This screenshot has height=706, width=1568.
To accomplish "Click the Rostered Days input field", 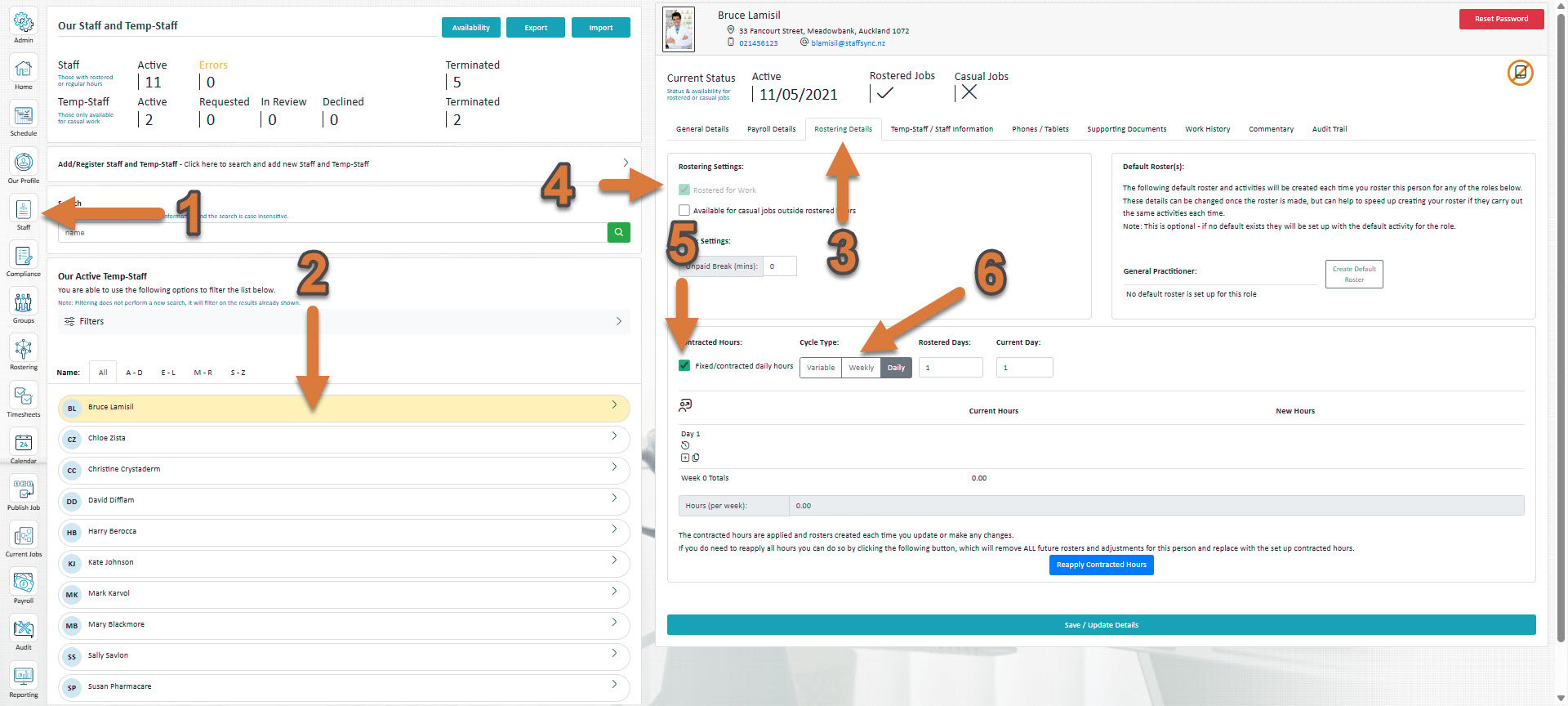I will (x=951, y=368).
